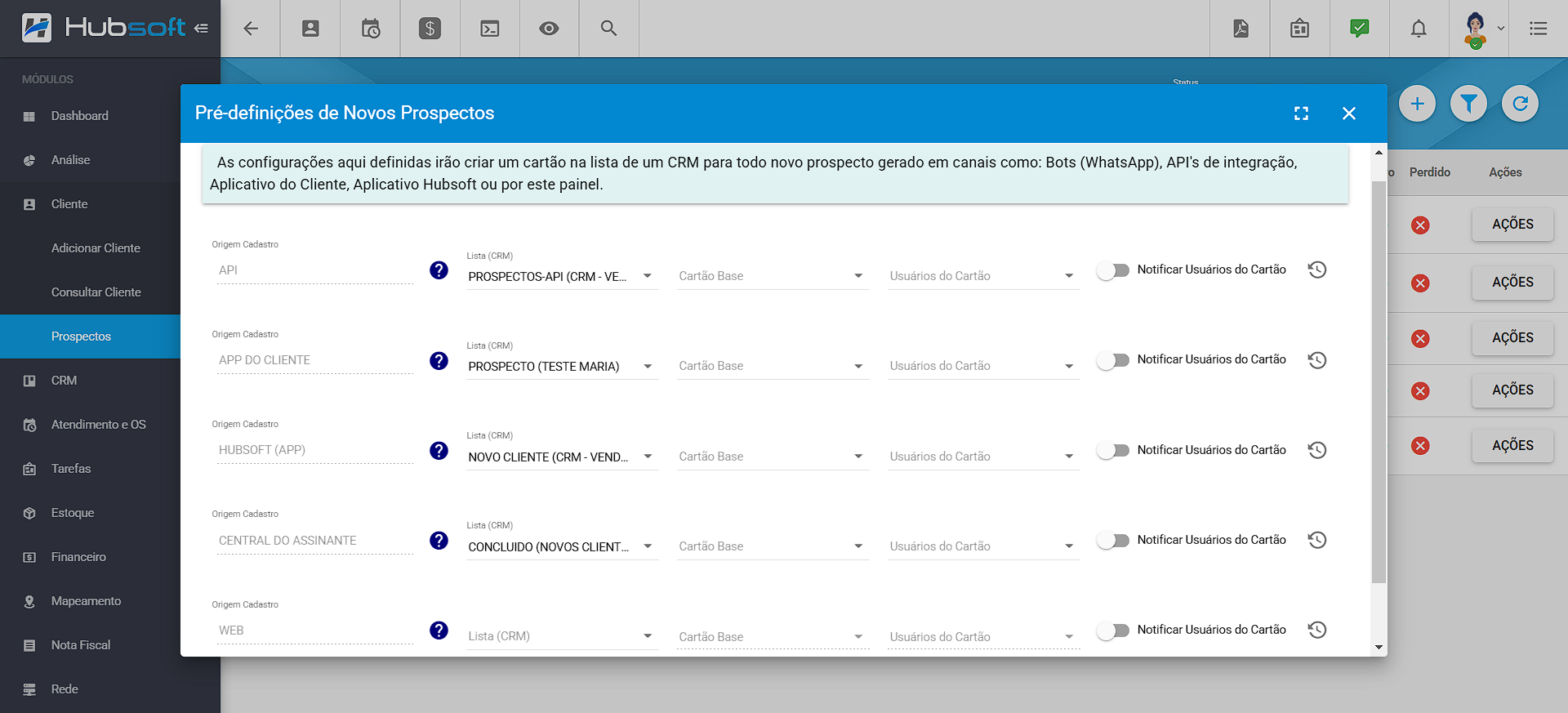Screen dimensions: 1568x713
Task: Open the PDF document icon in top bar
Action: pos(1241,29)
